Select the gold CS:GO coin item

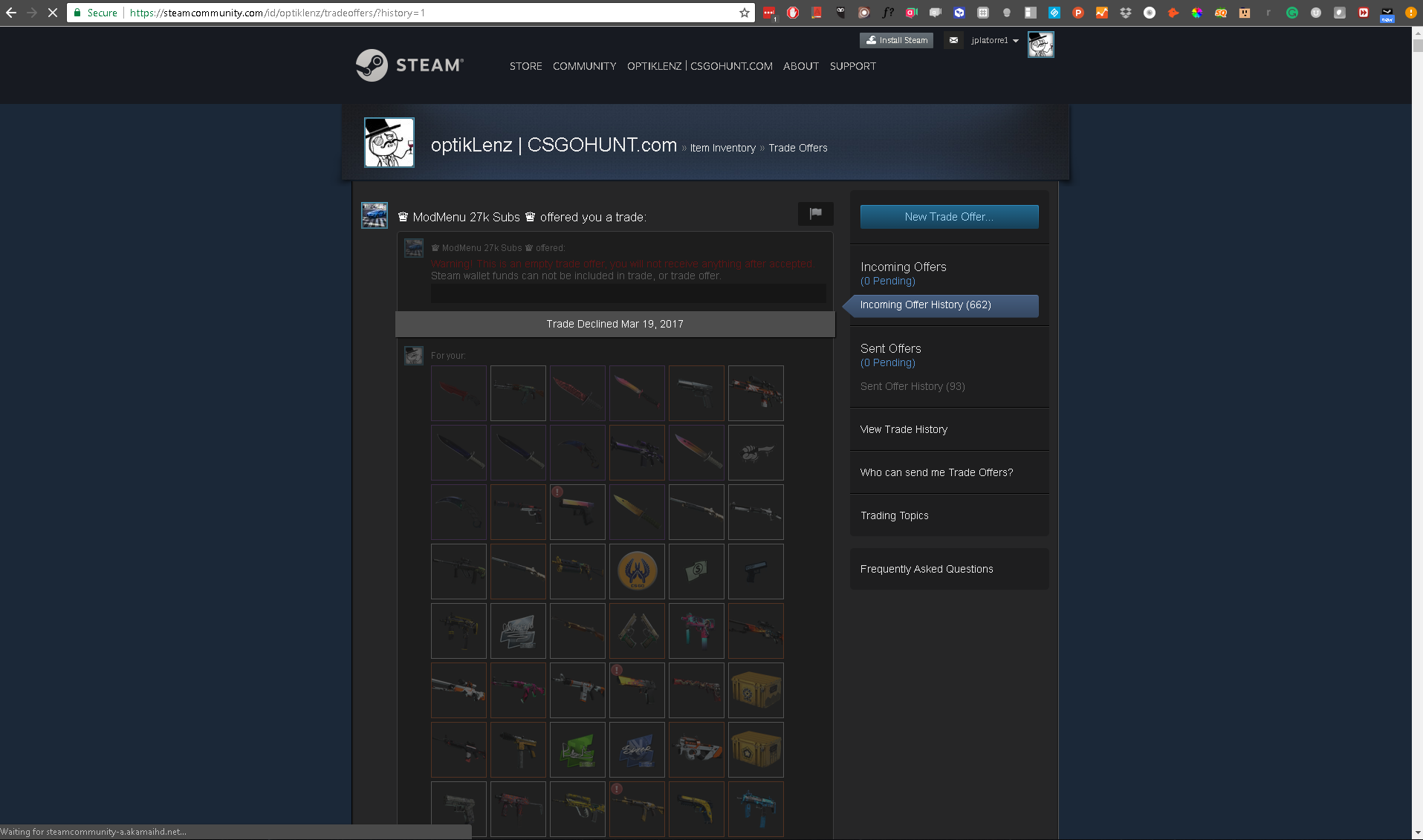pos(637,571)
